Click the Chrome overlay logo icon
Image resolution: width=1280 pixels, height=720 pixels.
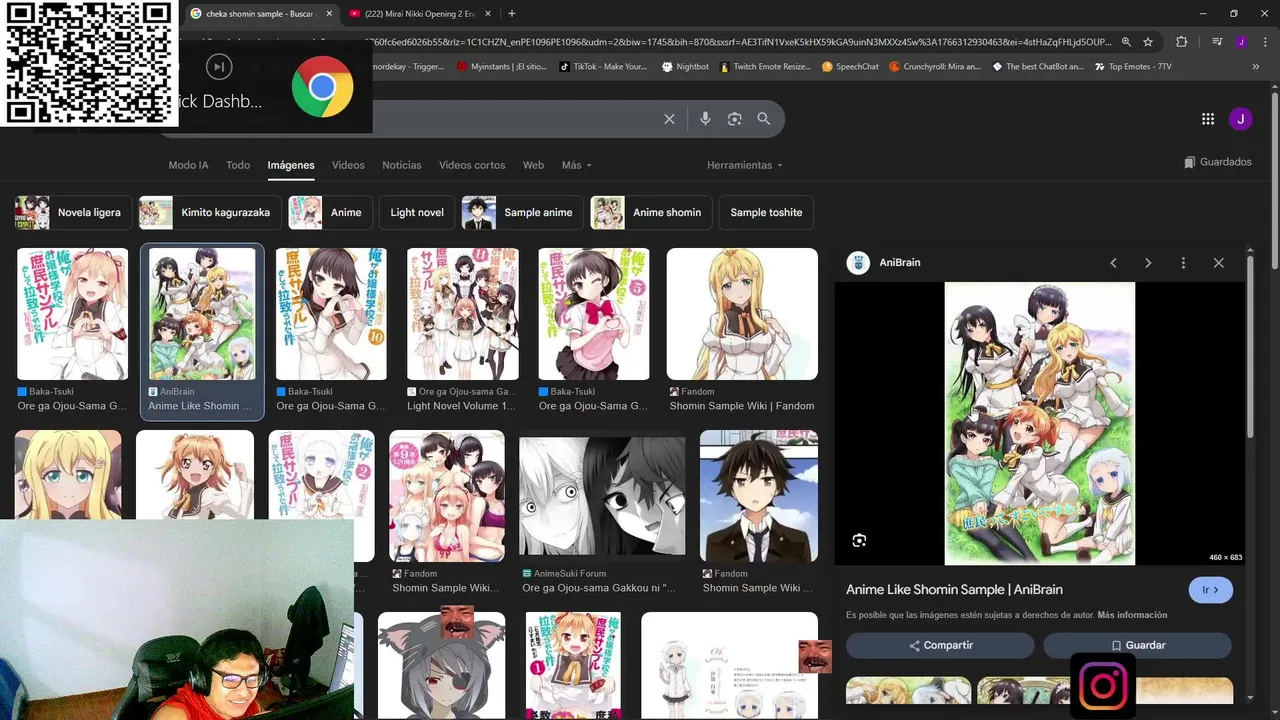322,87
